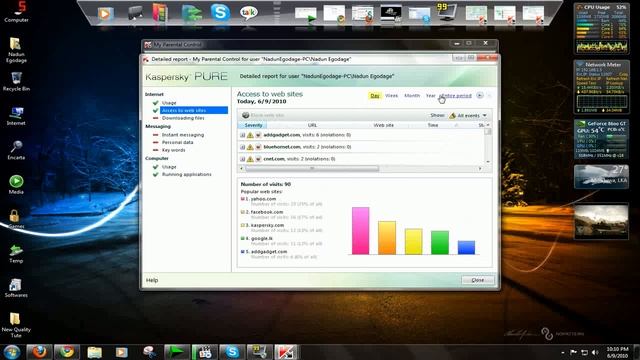The height and width of the screenshot is (360, 640).
Task: Open the Games desktop folder
Action: click(16, 219)
